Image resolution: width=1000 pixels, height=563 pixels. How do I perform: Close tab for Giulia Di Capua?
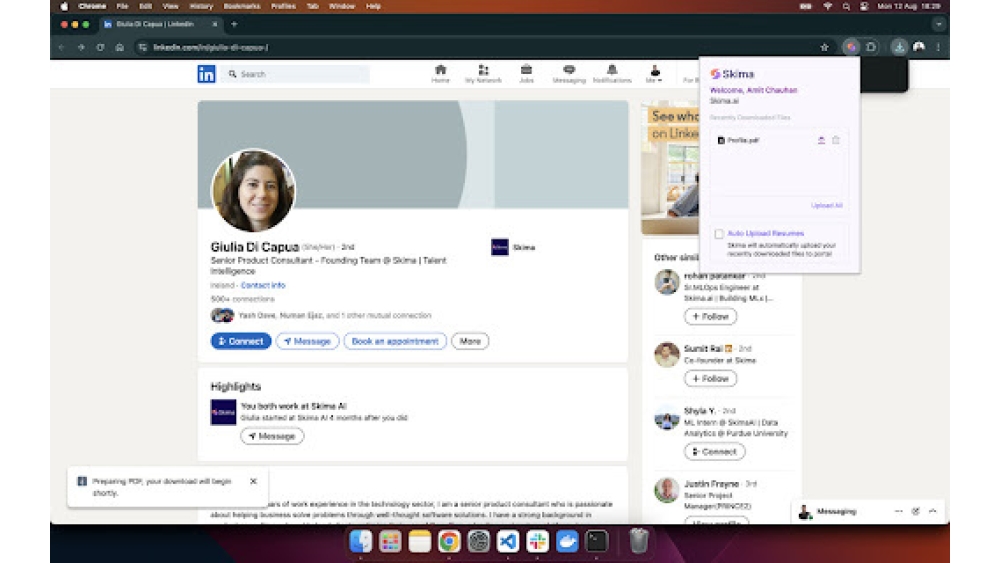click(214, 24)
